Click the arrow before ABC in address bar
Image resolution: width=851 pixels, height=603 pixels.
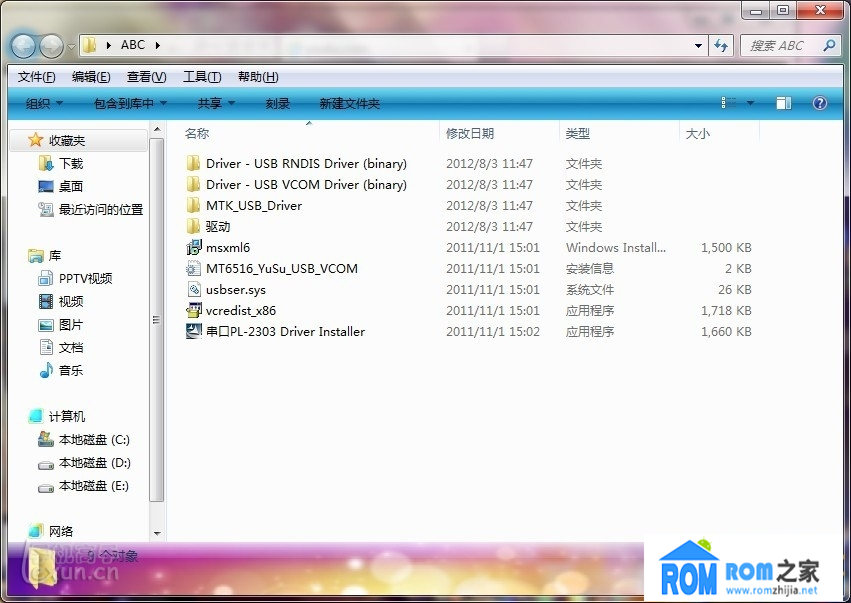pyautogui.click(x=109, y=45)
